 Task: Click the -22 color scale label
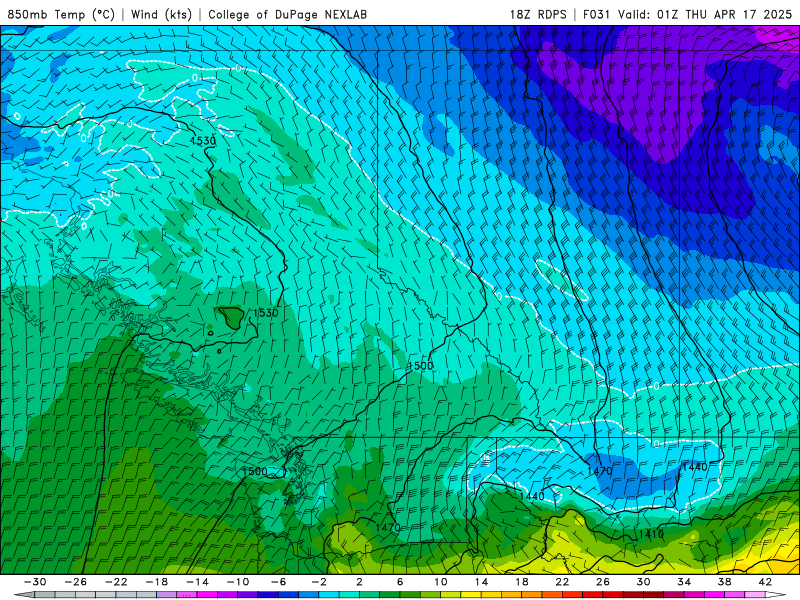tap(116, 582)
